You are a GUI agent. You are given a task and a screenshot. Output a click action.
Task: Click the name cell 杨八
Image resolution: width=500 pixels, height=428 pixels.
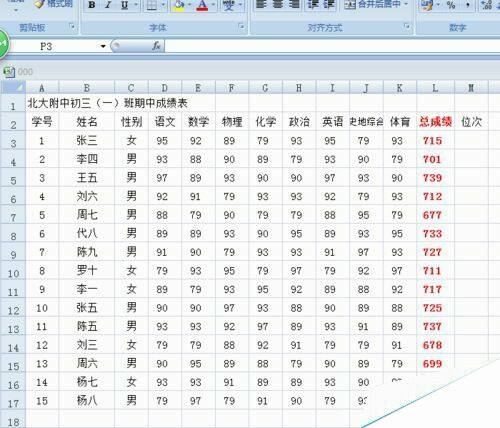click(x=87, y=400)
